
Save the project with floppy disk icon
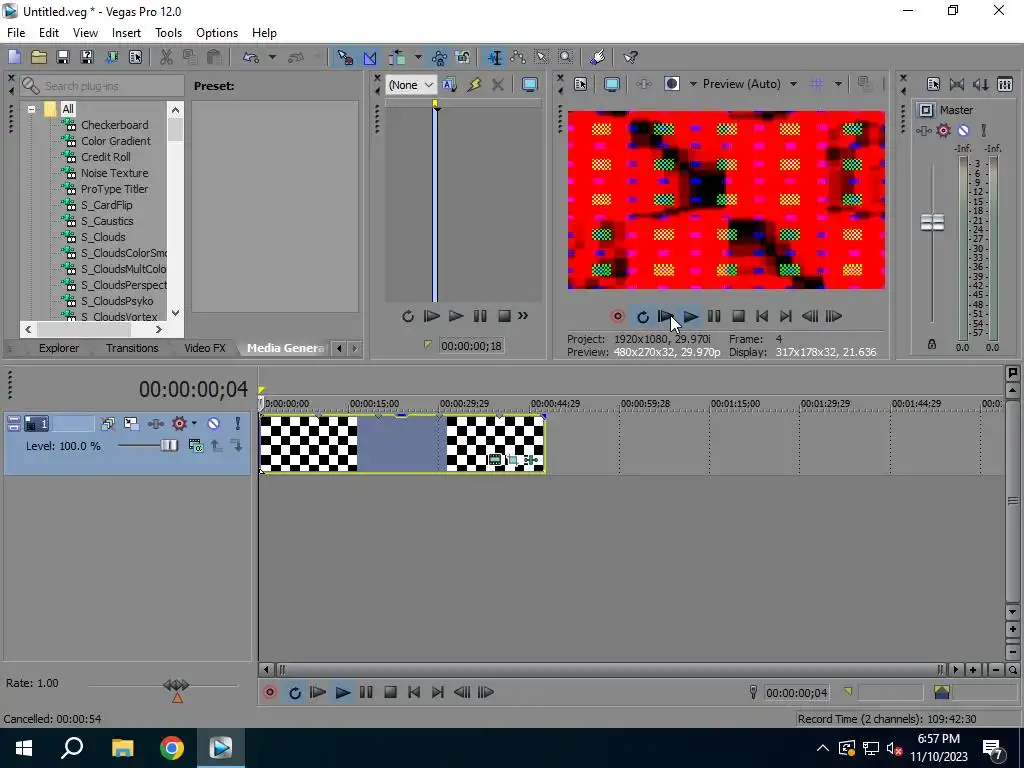point(63,57)
